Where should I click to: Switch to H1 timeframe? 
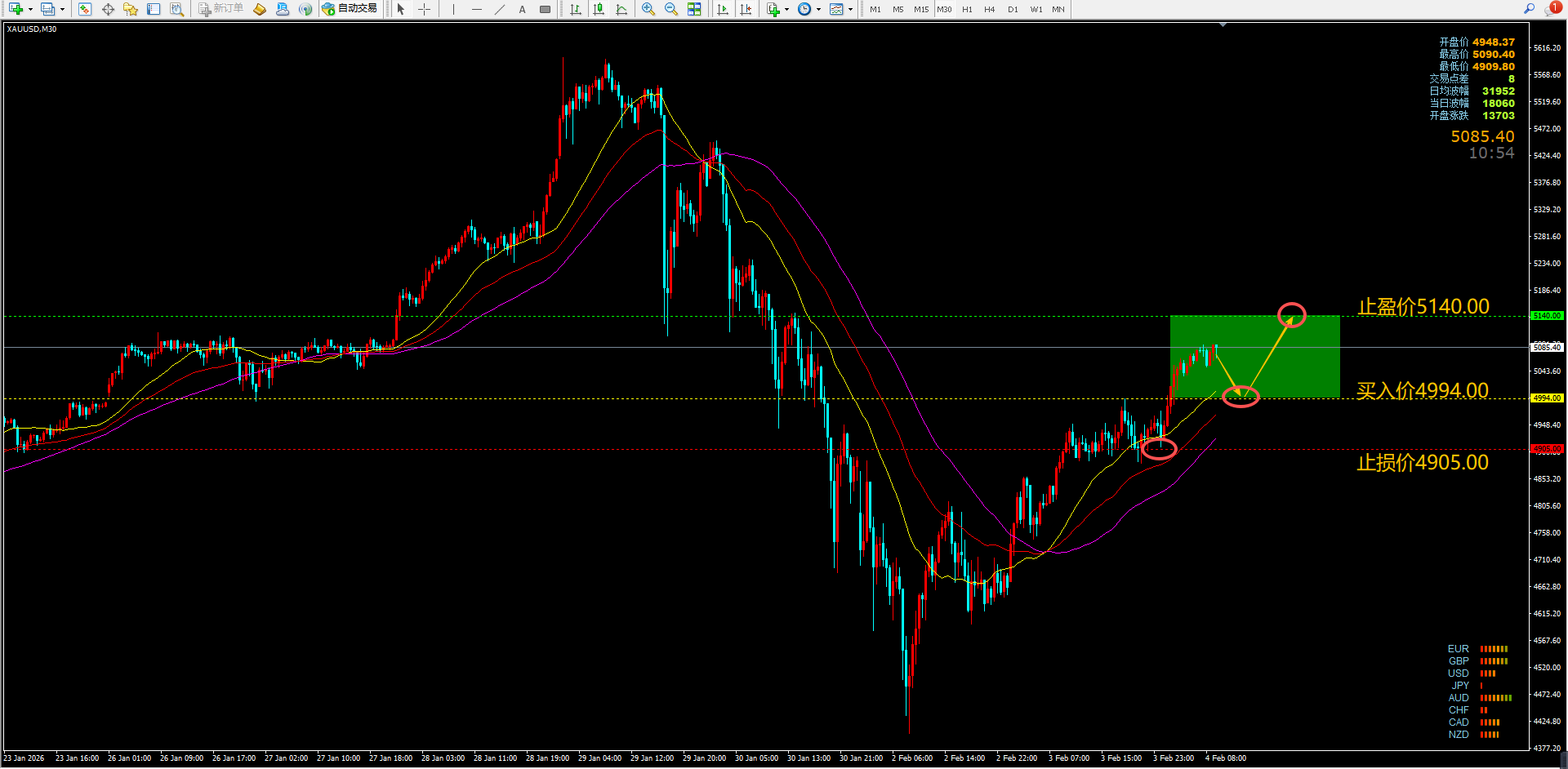967,9
